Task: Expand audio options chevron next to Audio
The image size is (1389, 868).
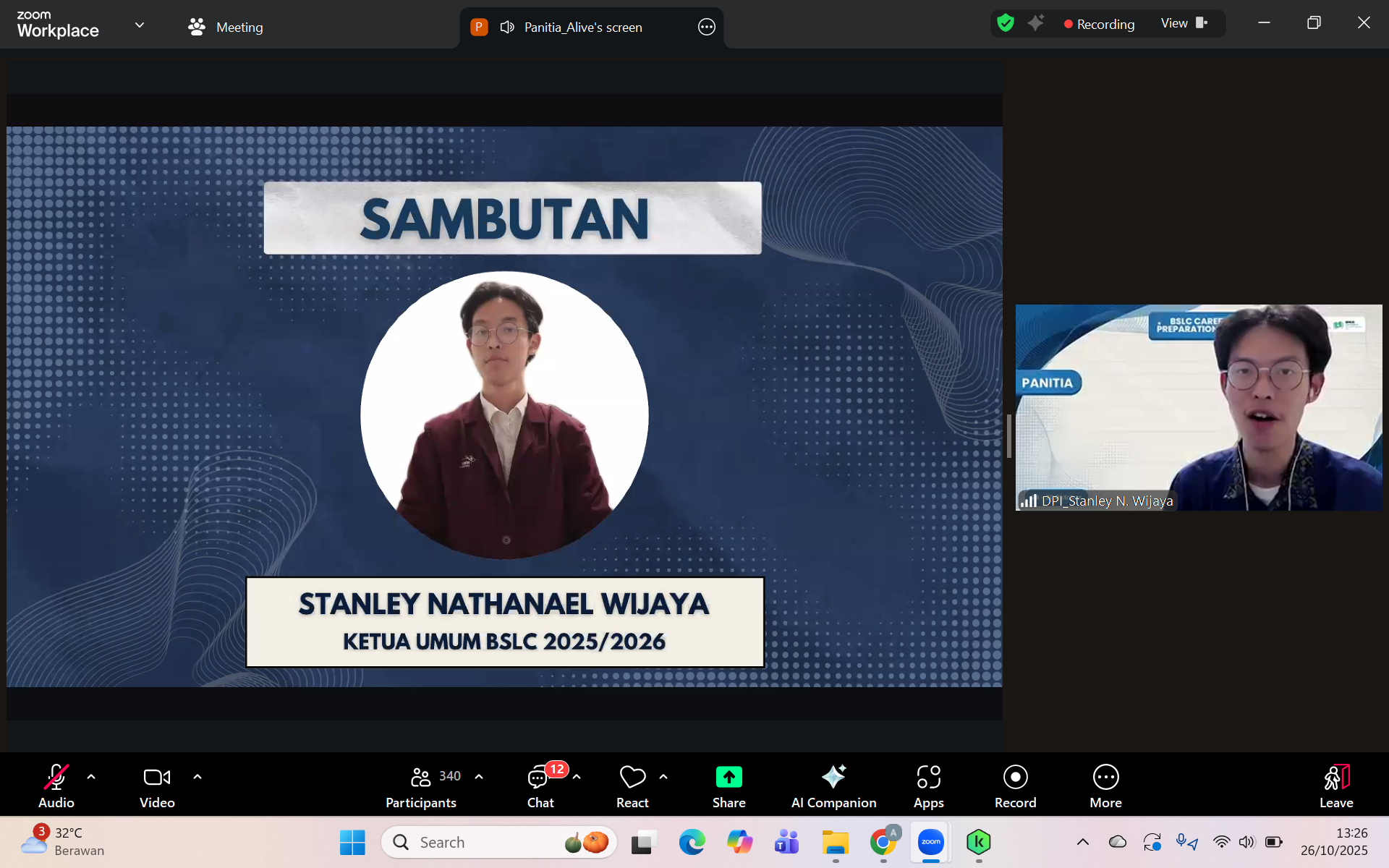Action: [91, 777]
